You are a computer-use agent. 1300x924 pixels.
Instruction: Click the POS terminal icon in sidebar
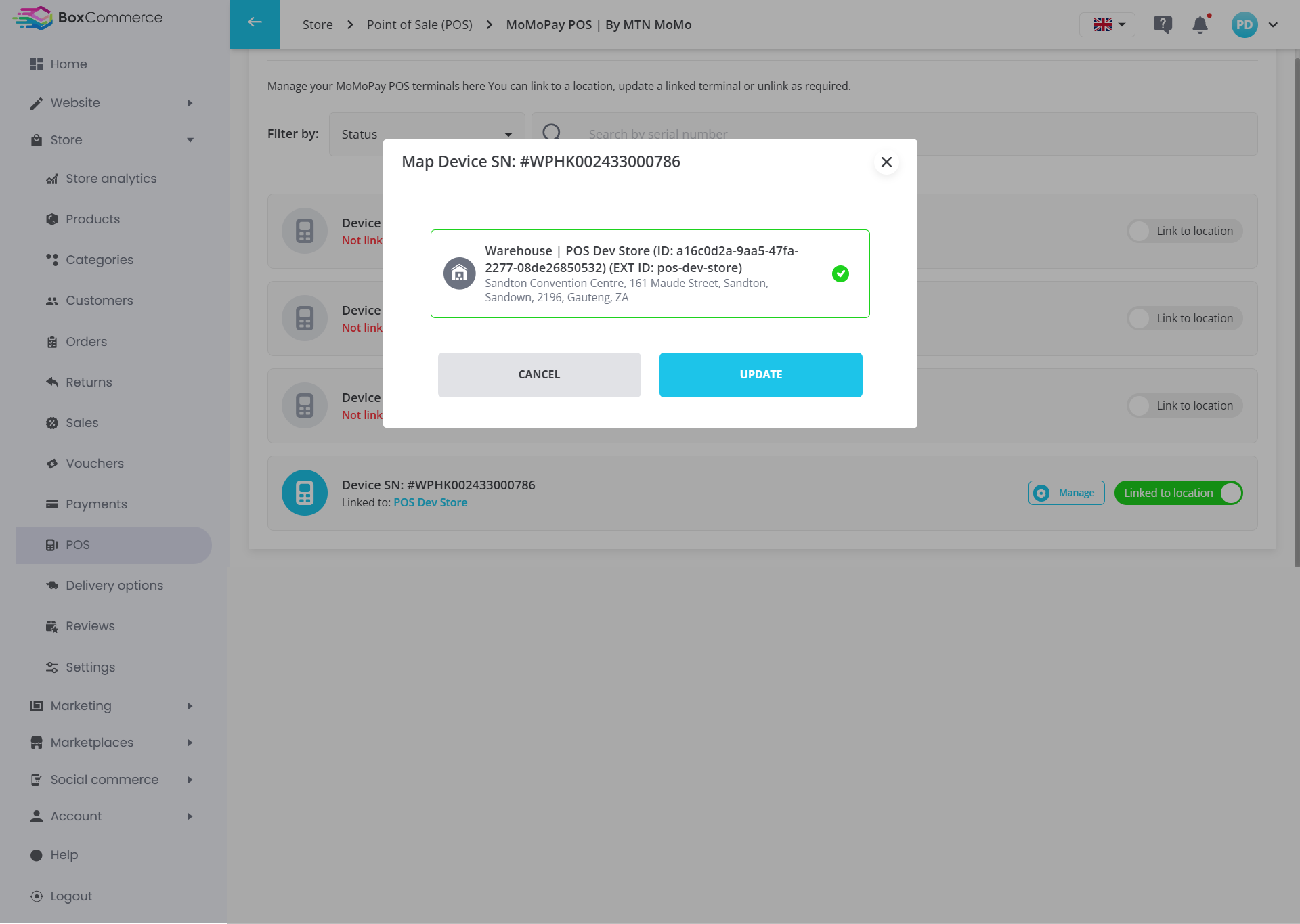(52, 545)
